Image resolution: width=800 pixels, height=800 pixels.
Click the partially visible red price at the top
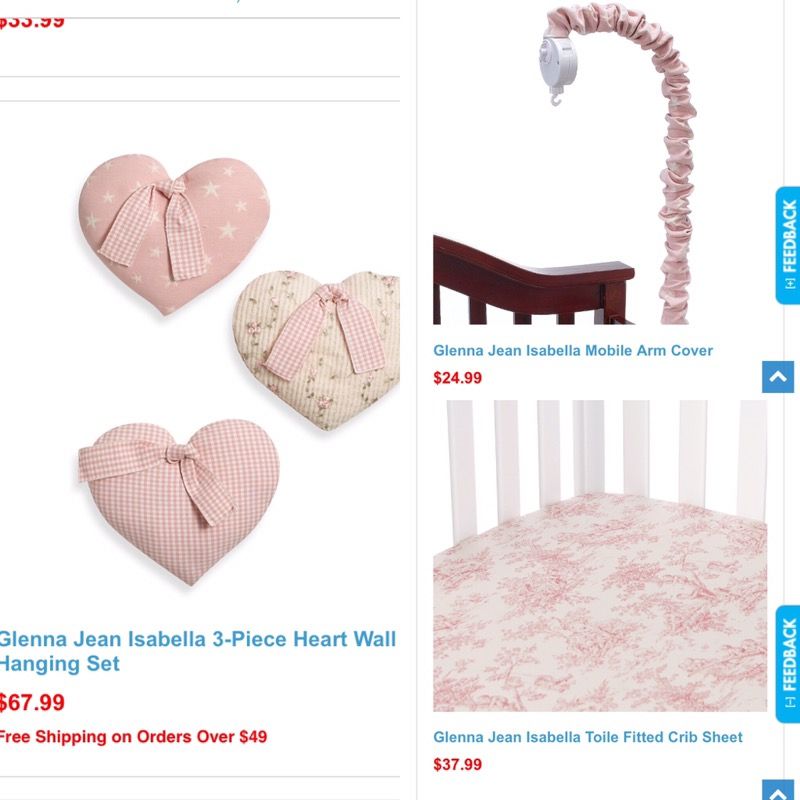click(x=32, y=22)
